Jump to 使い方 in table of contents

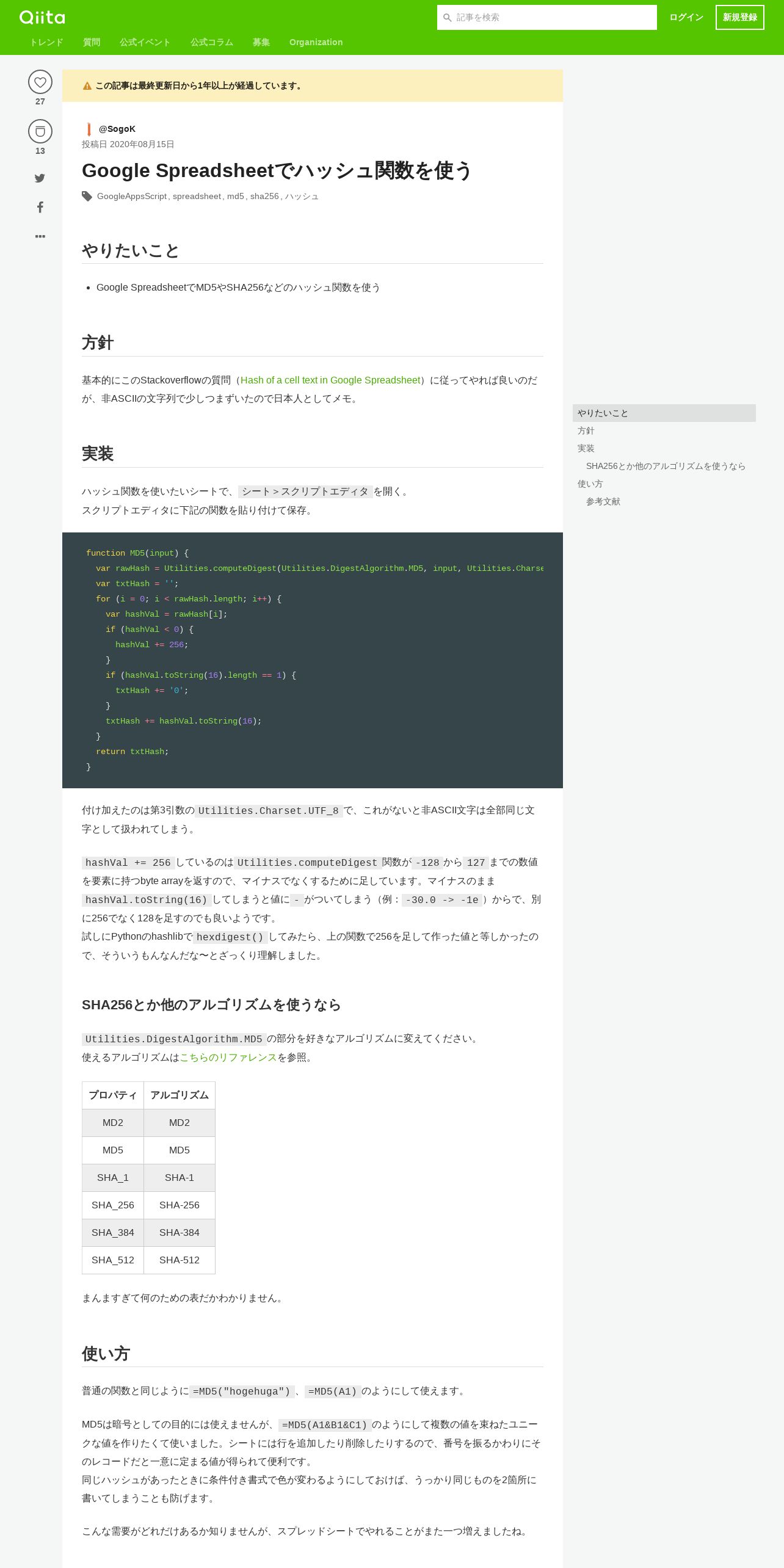tap(664, 484)
